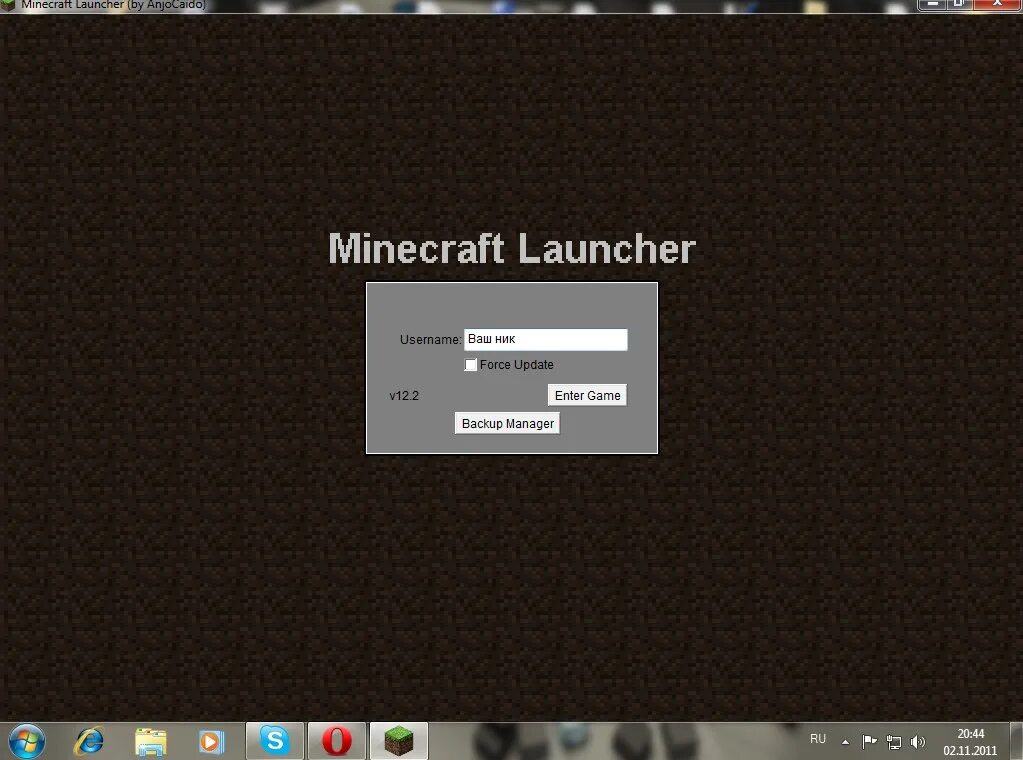Open the Windows Start menu

click(x=27, y=741)
